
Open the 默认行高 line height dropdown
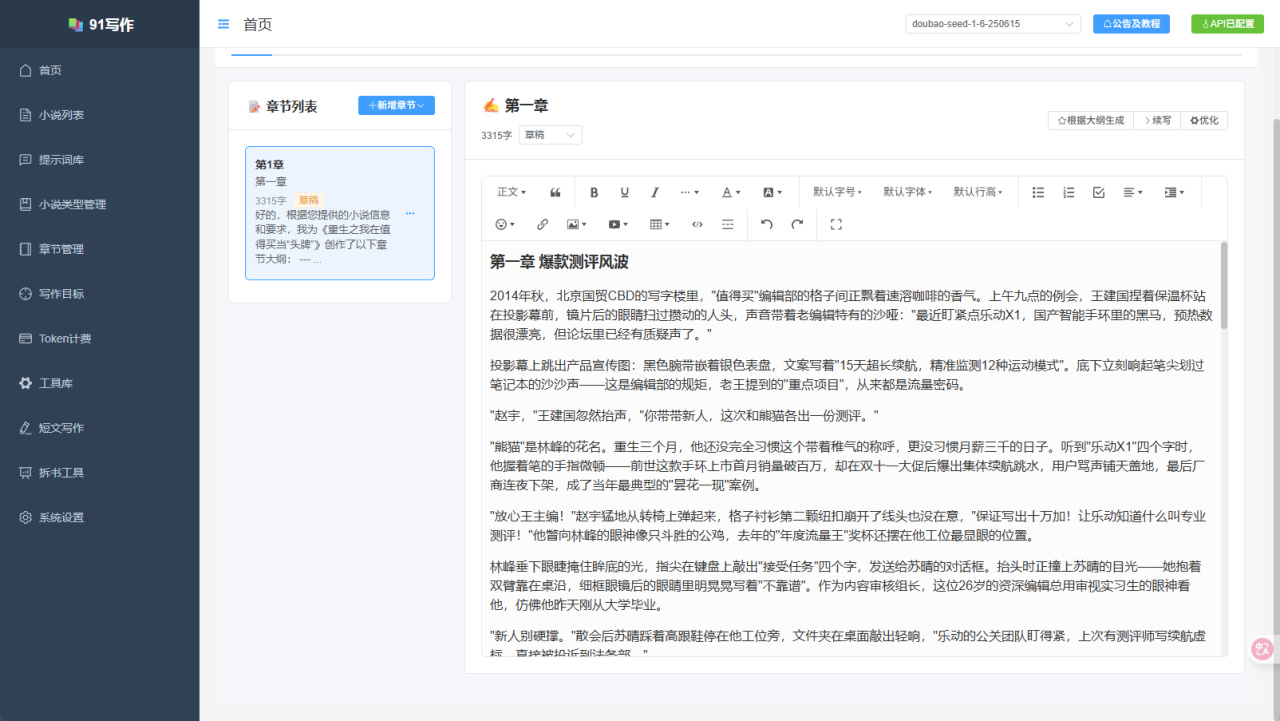977,192
